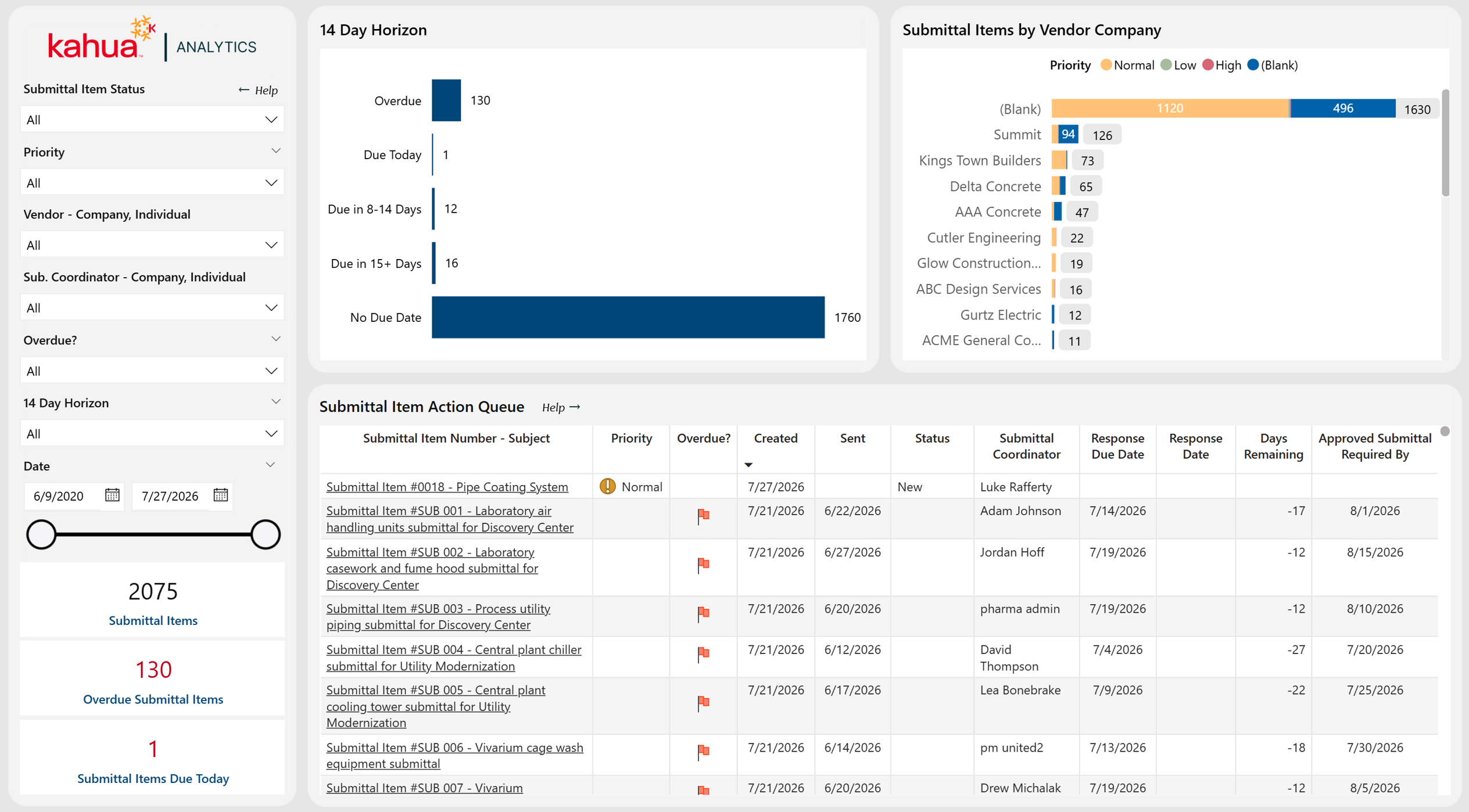Image resolution: width=1469 pixels, height=812 pixels.
Task: Open the Vendor Company, Individual dropdown
Action: pyautogui.click(x=152, y=245)
